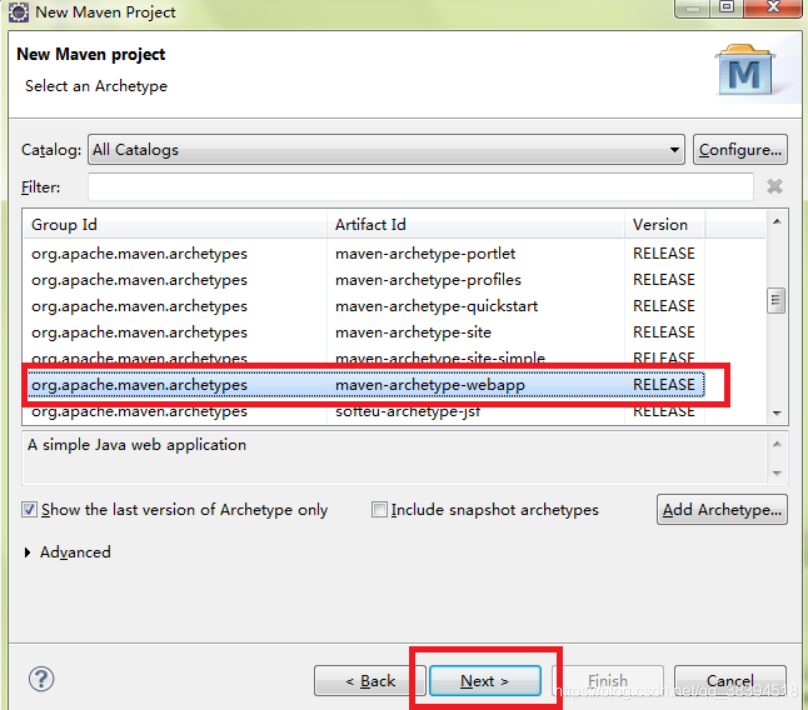Select the maven-archetype-portlet row

(x=364, y=253)
